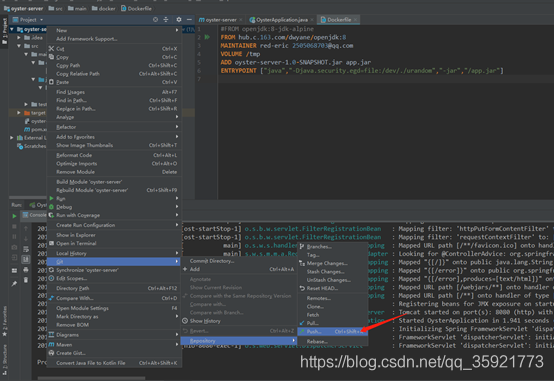Click the Reset HEAD undo icon
554x381 pixels.
click(x=302, y=288)
